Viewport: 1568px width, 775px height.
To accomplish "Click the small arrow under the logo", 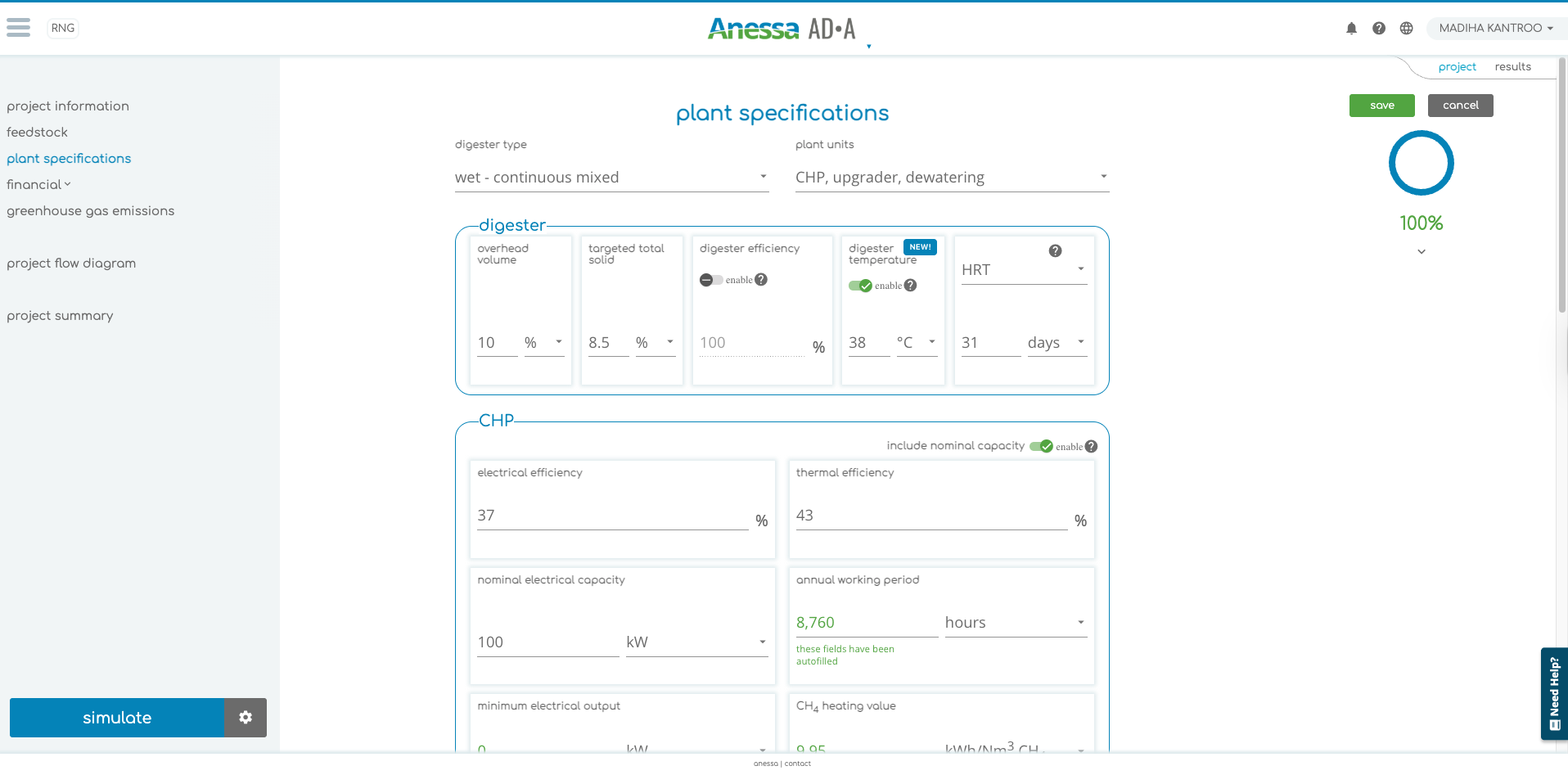I will click(868, 47).
